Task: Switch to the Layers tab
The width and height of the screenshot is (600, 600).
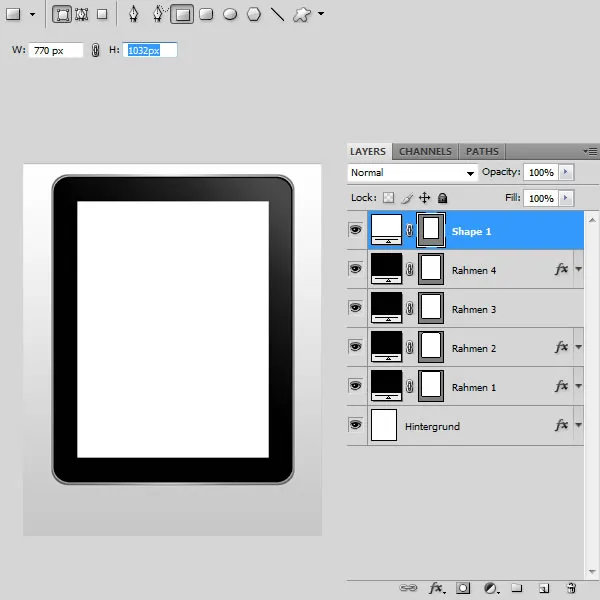Action: click(368, 152)
